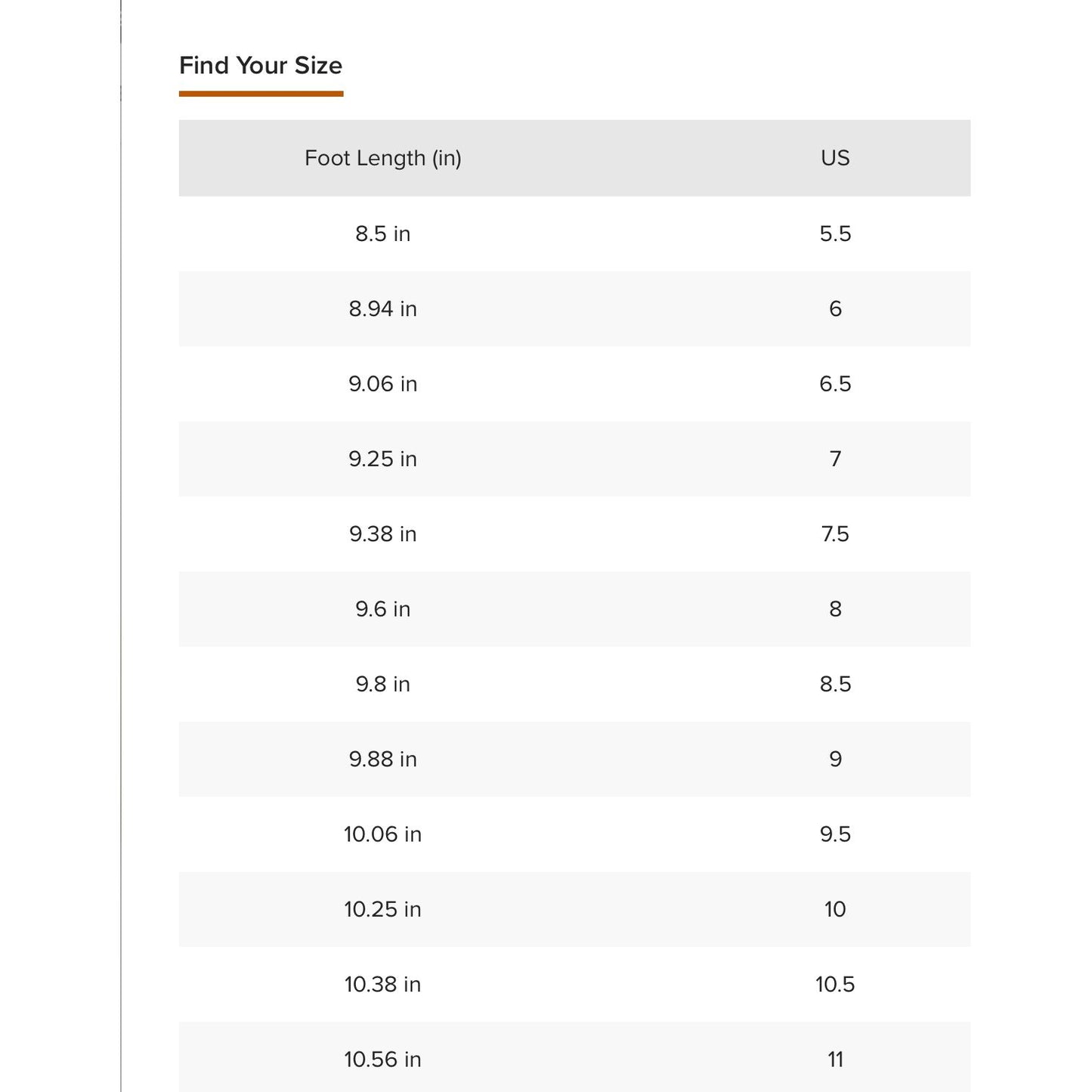
Task: Click the 9.25 in foot length cell
Action: (x=382, y=459)
